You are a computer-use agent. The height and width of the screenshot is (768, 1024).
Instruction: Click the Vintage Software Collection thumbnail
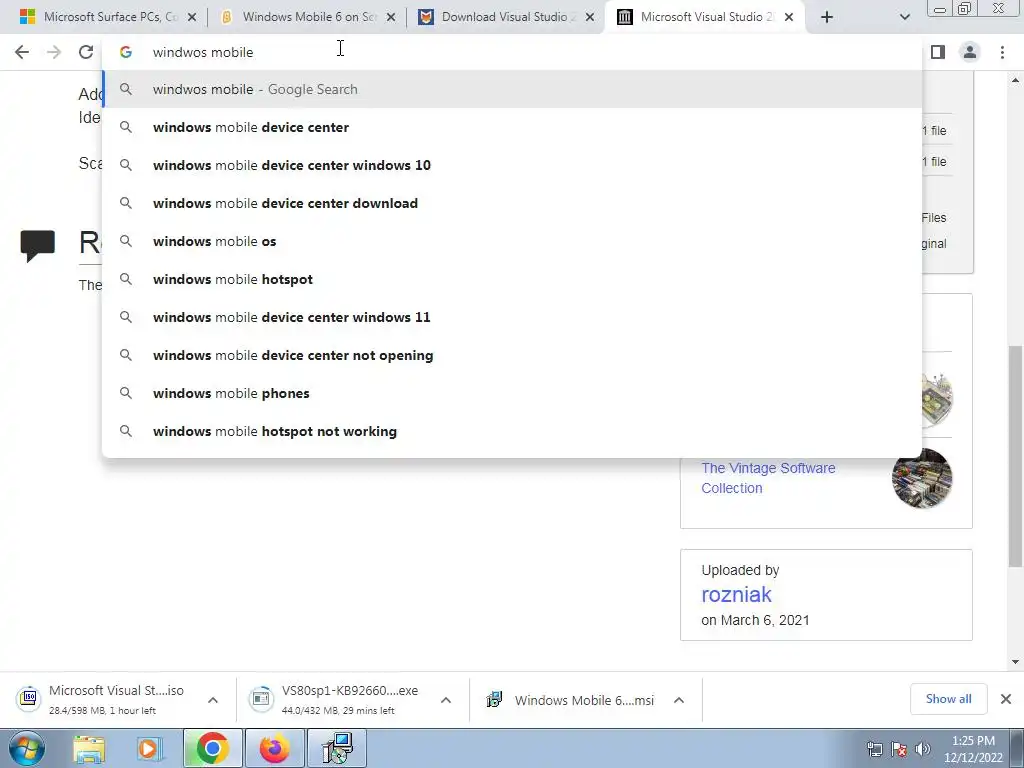[x=921, y=479]
